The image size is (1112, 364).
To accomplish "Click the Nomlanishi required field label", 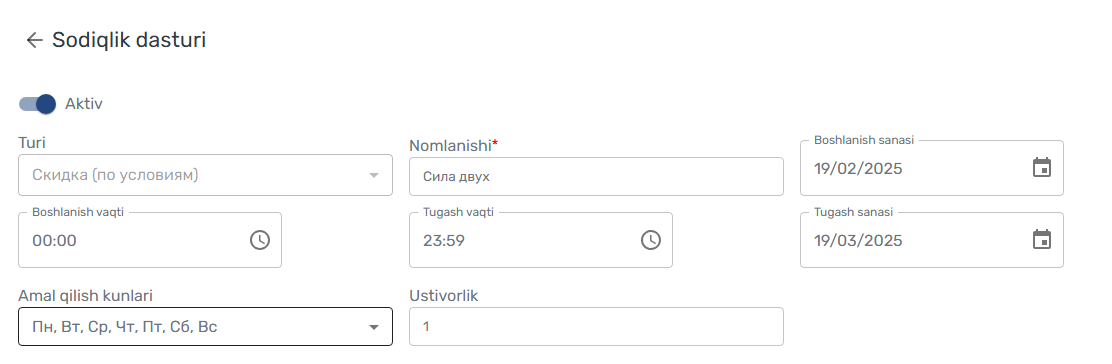I will tap(454, 145).
